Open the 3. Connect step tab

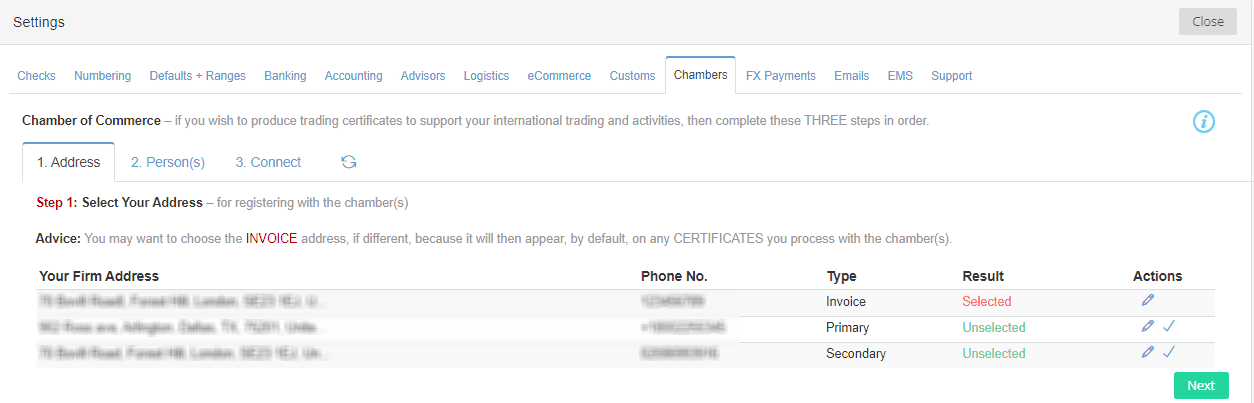click(x=268, y=162)
